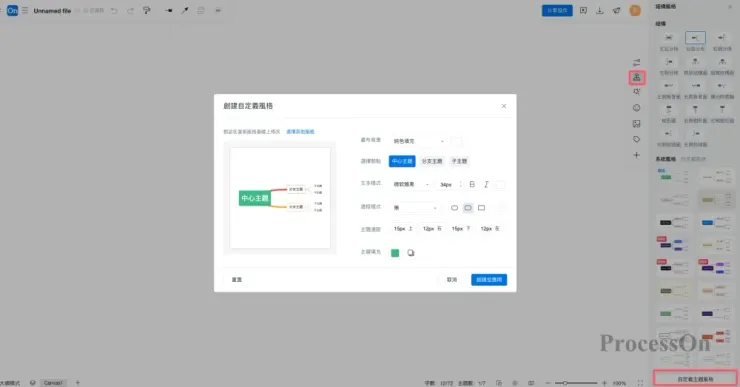The height and width of the screenshot is (387, 740).
Task: Choose the third structure layout in the top row
Action: pos(722,38)
